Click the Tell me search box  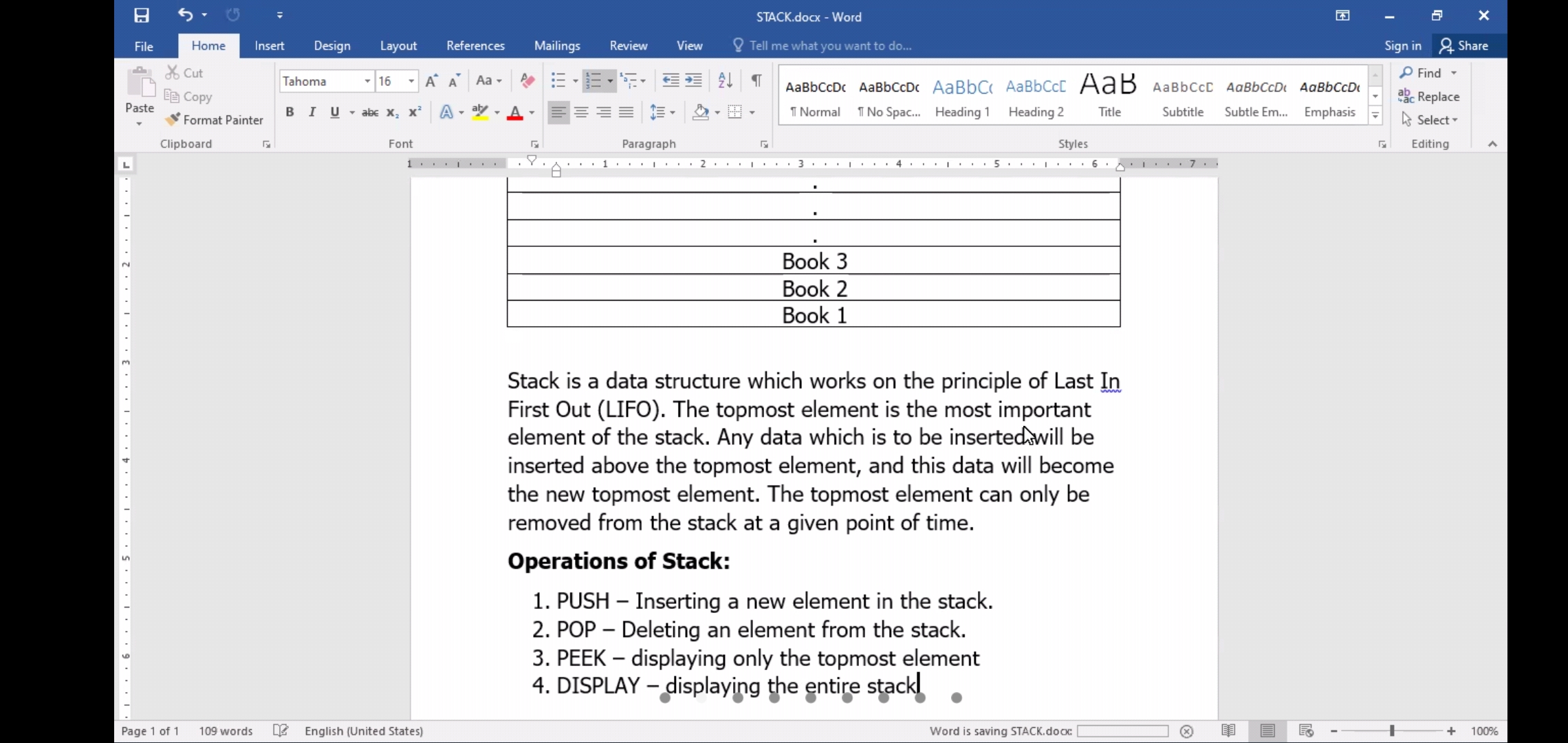[x=829, y=46]
